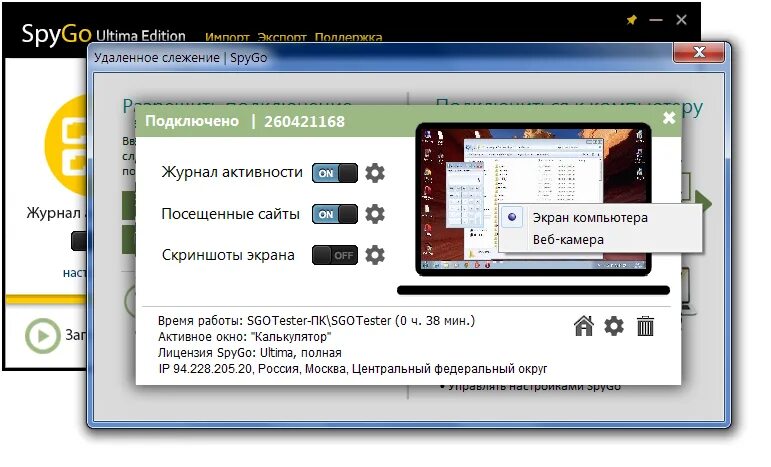Open settings gear next to trash icon
This screenshot has width=771, height=467.
pyautogui.click(x=614, y=326)
